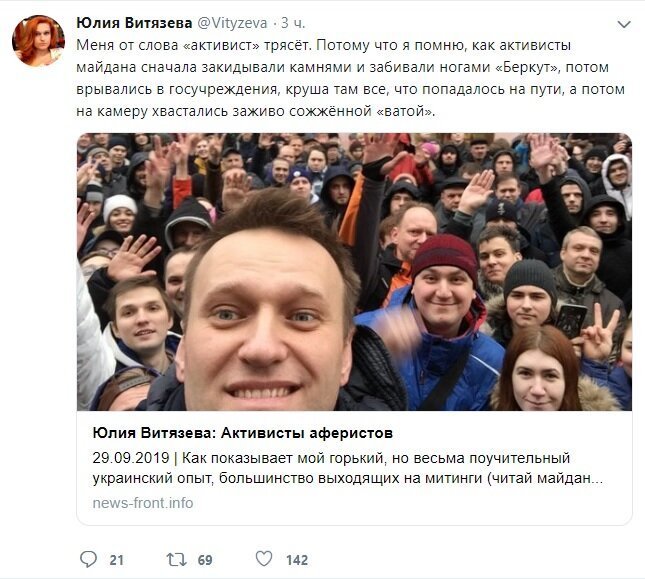Click the reply speech bubble icon
This screenshot has width=645, height=579.
click(x=88, y=559)
